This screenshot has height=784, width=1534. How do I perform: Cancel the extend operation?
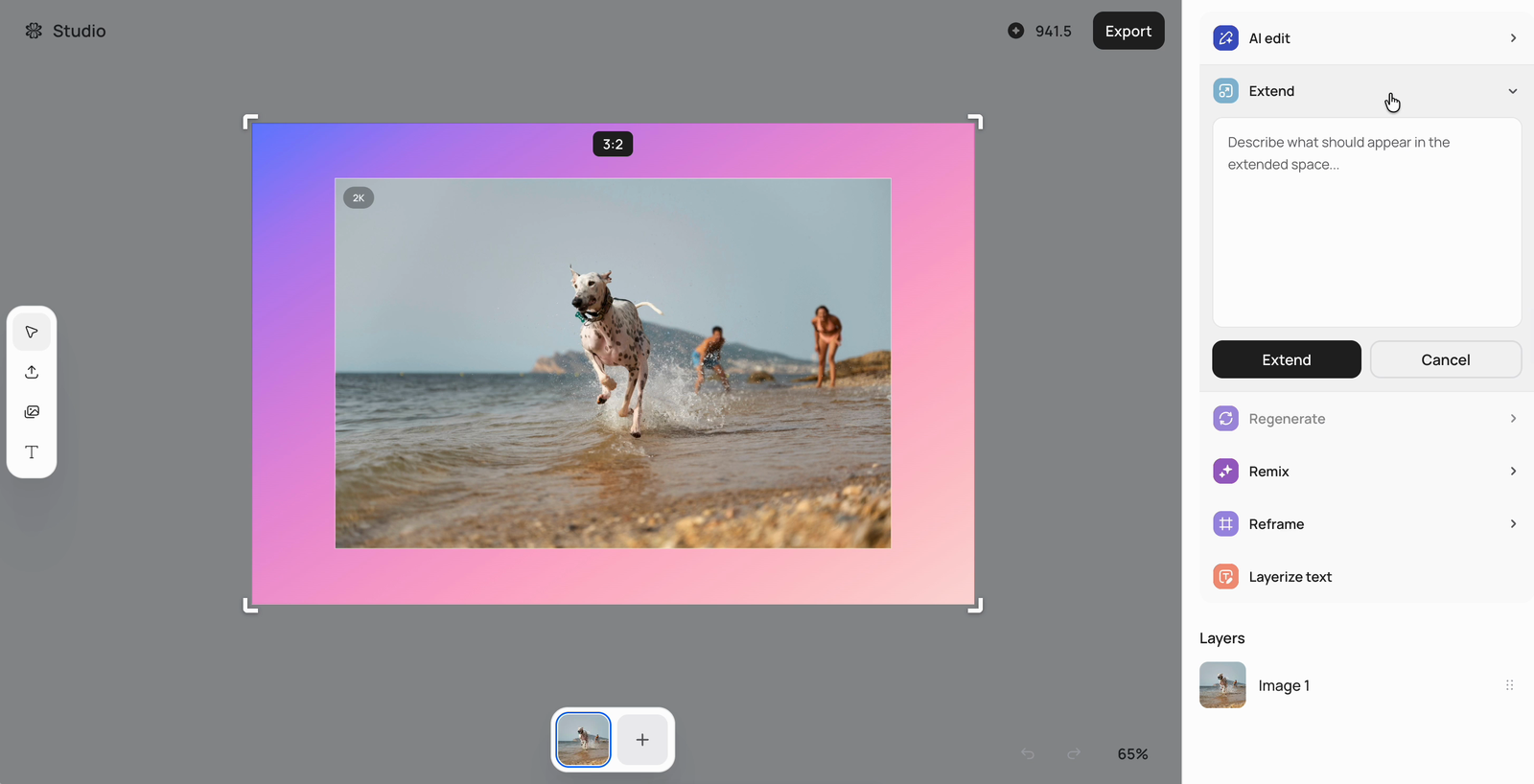click(x=1446, y=359)
